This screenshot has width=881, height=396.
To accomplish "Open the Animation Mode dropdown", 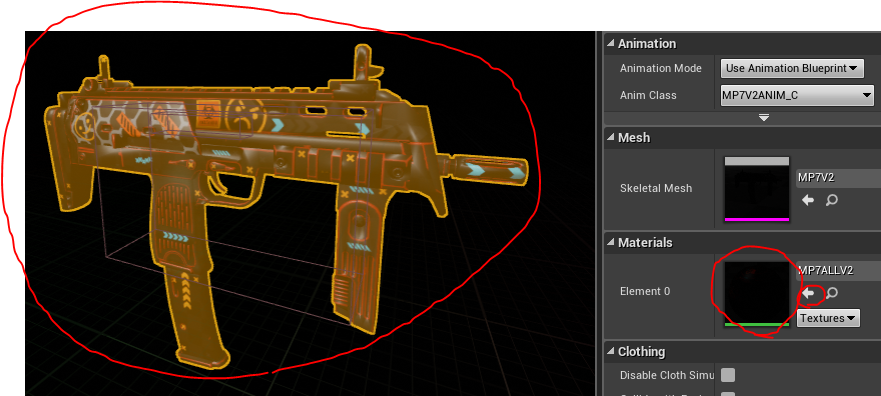I will coord(792,69).
